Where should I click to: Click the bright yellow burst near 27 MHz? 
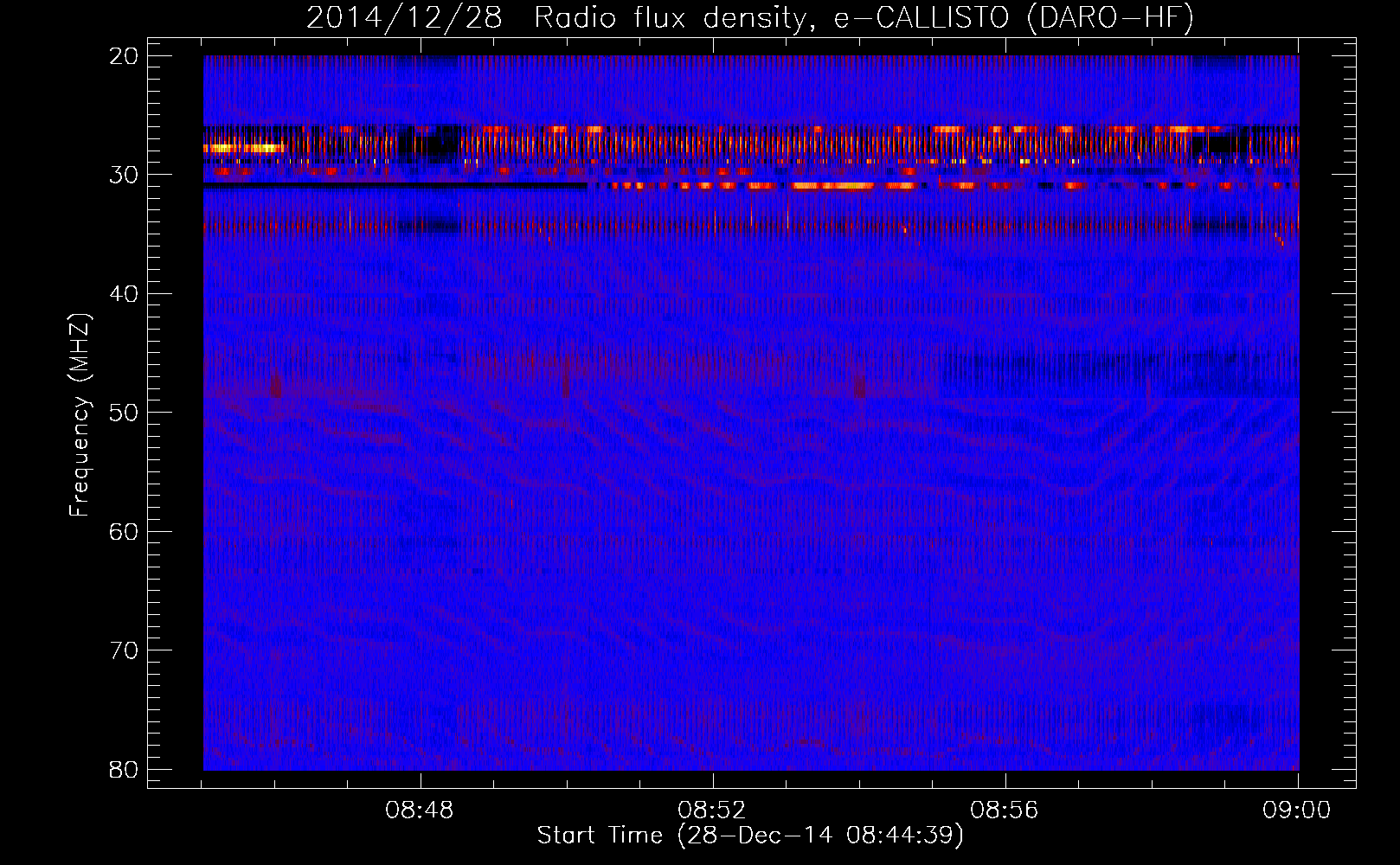(x=244, y=148)
